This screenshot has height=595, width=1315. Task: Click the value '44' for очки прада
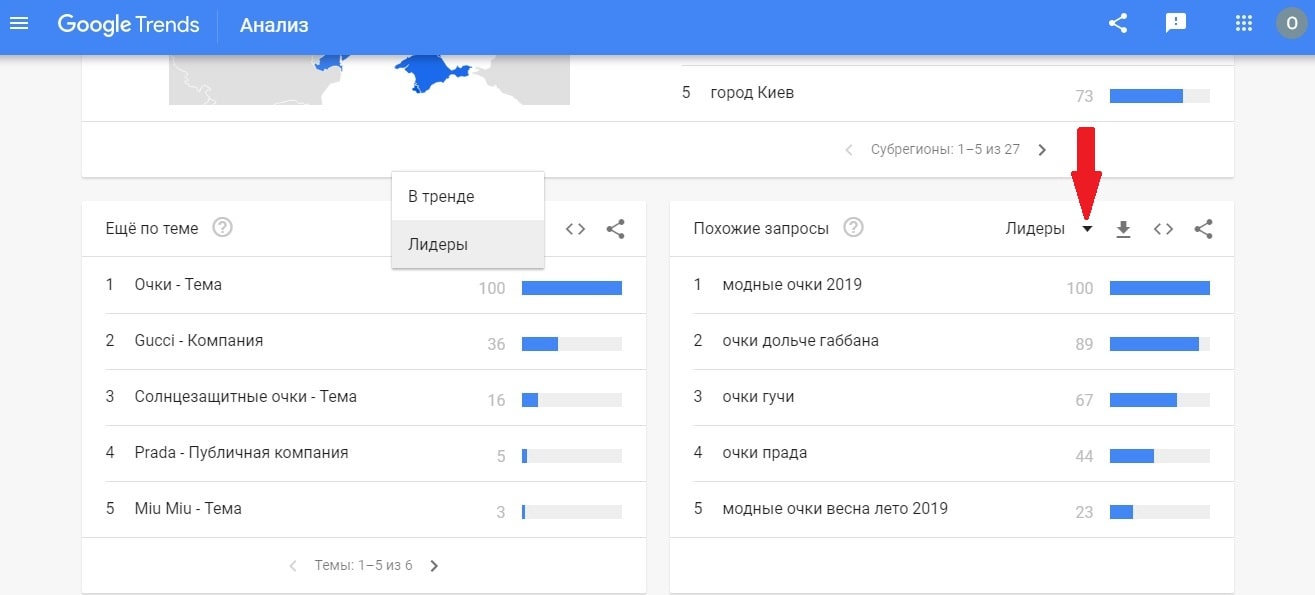coord(1084,456)
